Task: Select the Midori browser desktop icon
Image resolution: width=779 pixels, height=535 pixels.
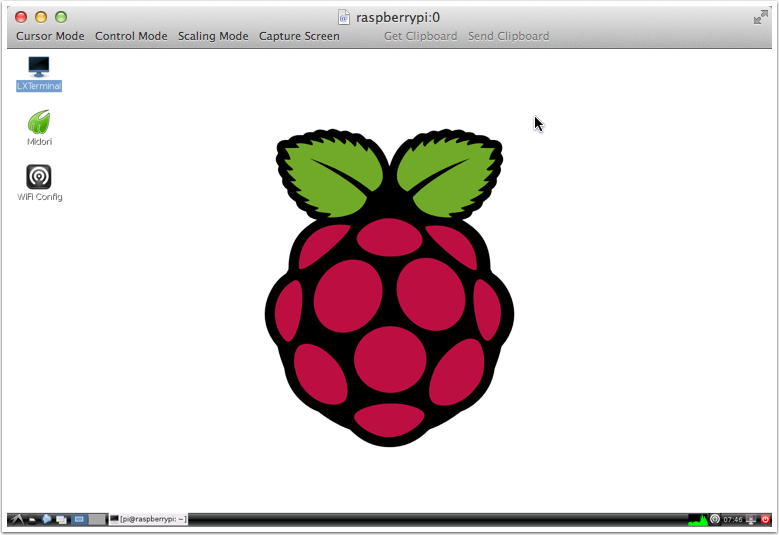Action: click(39, 128)
